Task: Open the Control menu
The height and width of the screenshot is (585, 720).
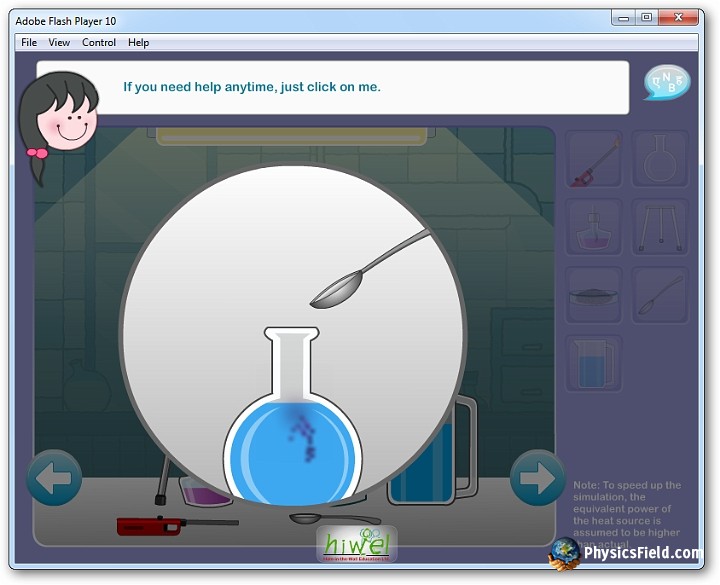Action: (x=99, y=42)
